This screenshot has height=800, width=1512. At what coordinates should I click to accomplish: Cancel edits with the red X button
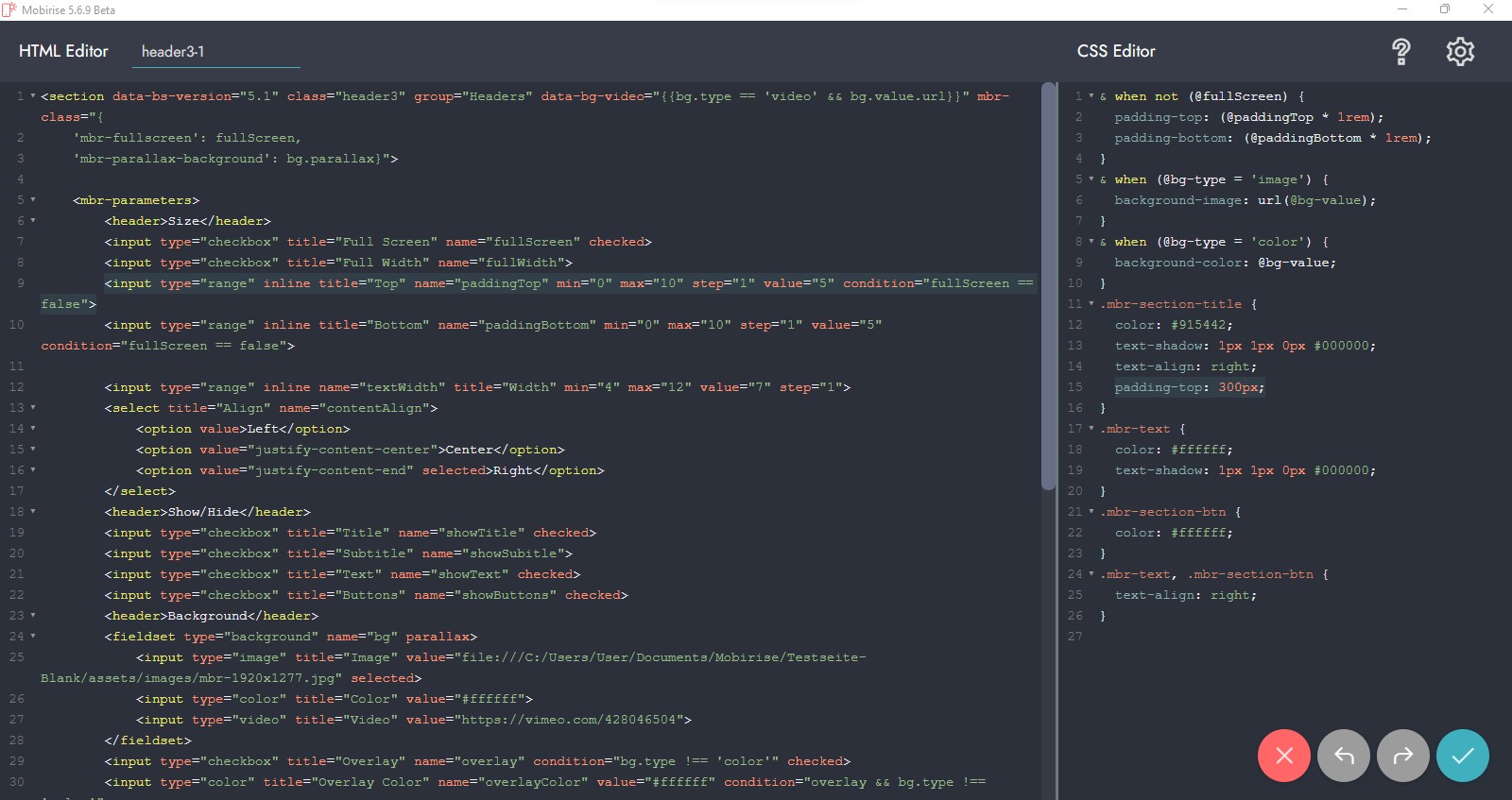[1283, 756]
